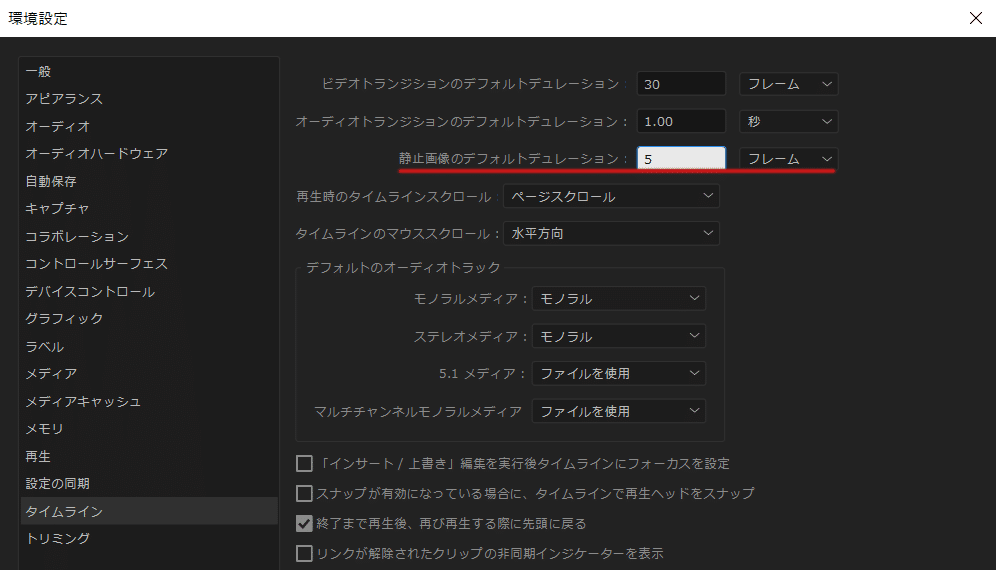Open ステレオメディア track dropdown

click(619, 336)
